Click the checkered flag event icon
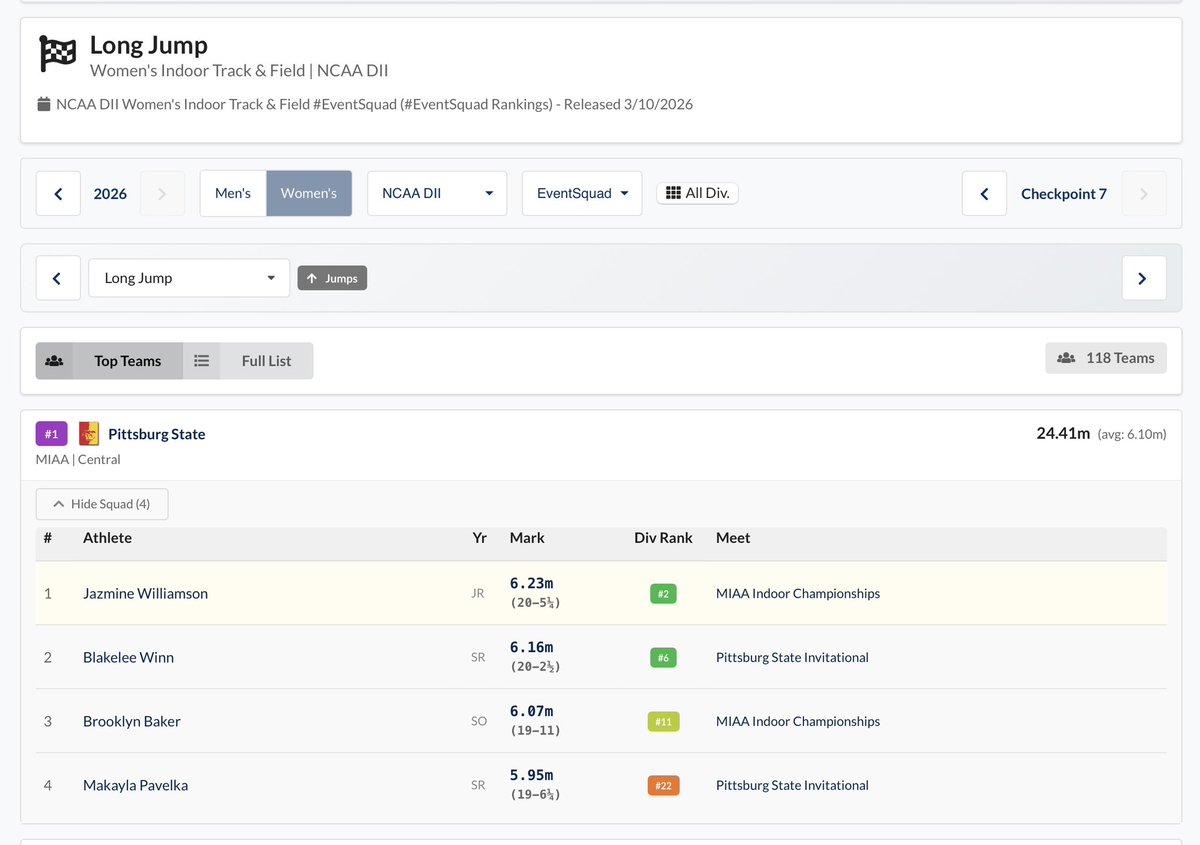Screen dimensions: 1200x845 (58, 54)
